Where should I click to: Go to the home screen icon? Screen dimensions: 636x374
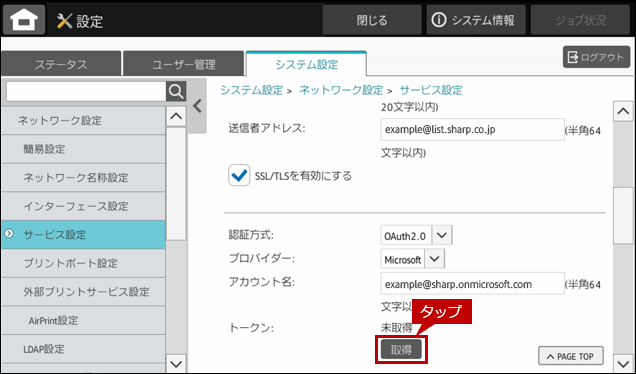click(x=24, y=20)
